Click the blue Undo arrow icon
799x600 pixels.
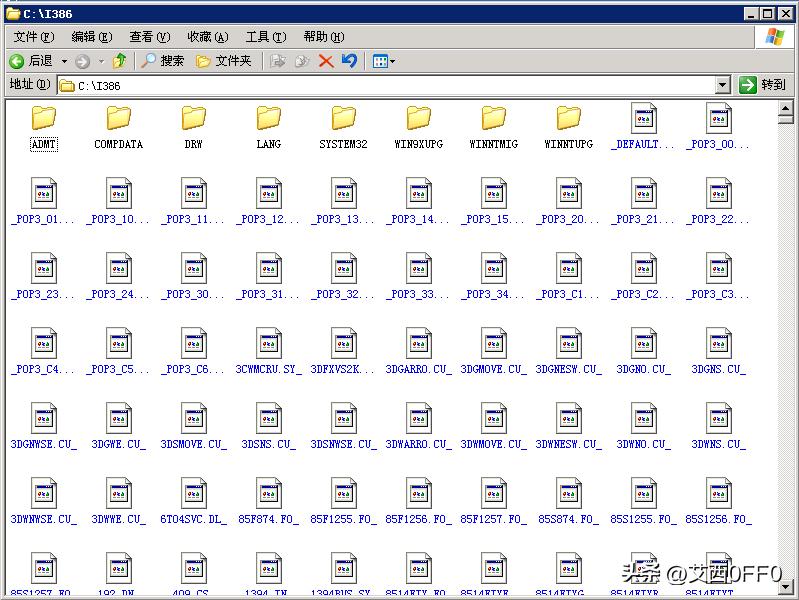[350, 61]
